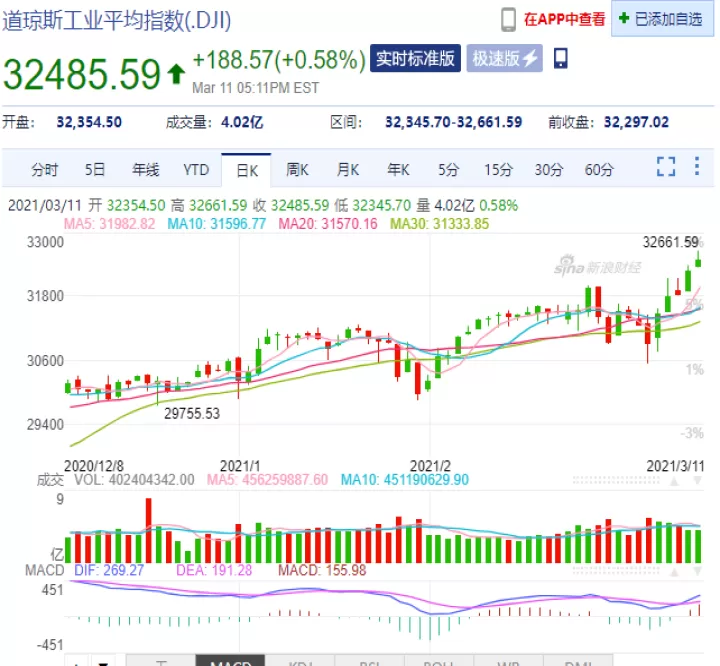Image resolution: width=720 pixels, height=666 pixels.
Task: Click the 2020/12/8 start date label
Action: [x=94, y=466]
